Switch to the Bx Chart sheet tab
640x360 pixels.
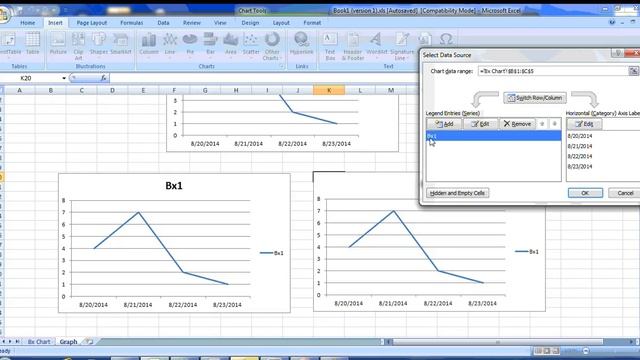39,342
